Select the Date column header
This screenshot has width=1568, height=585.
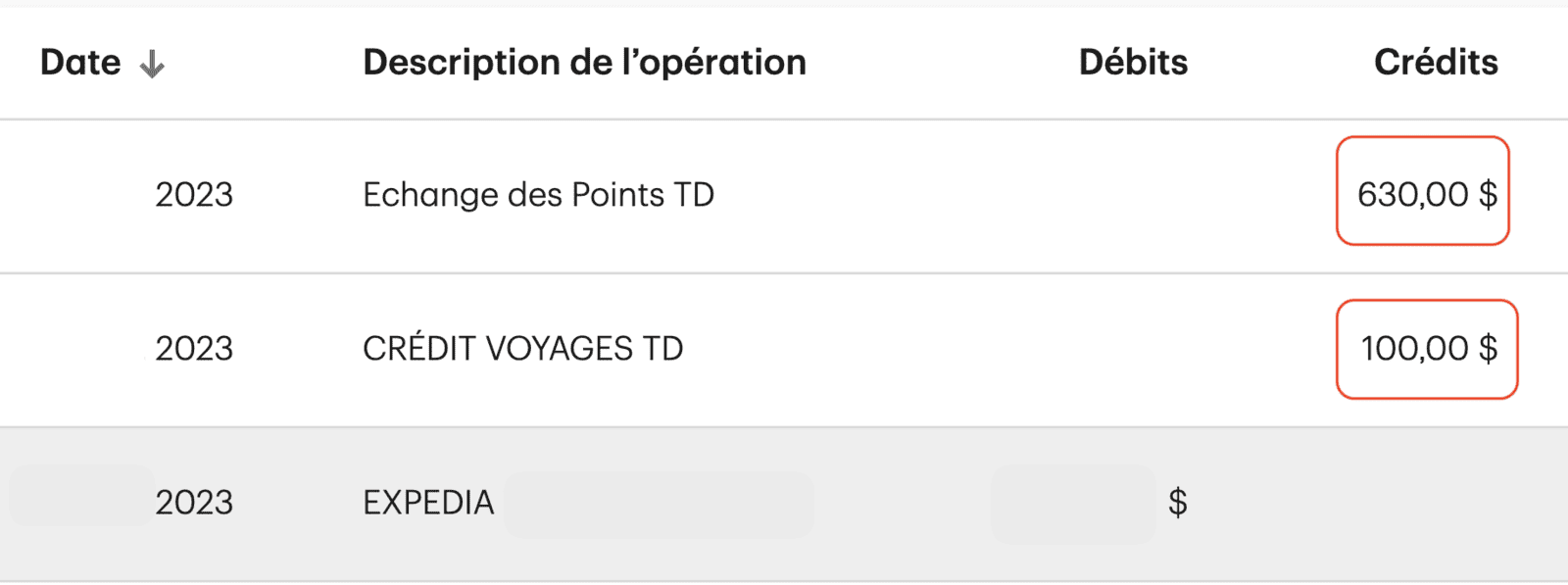pyautogui.click(x=78, y=62)
